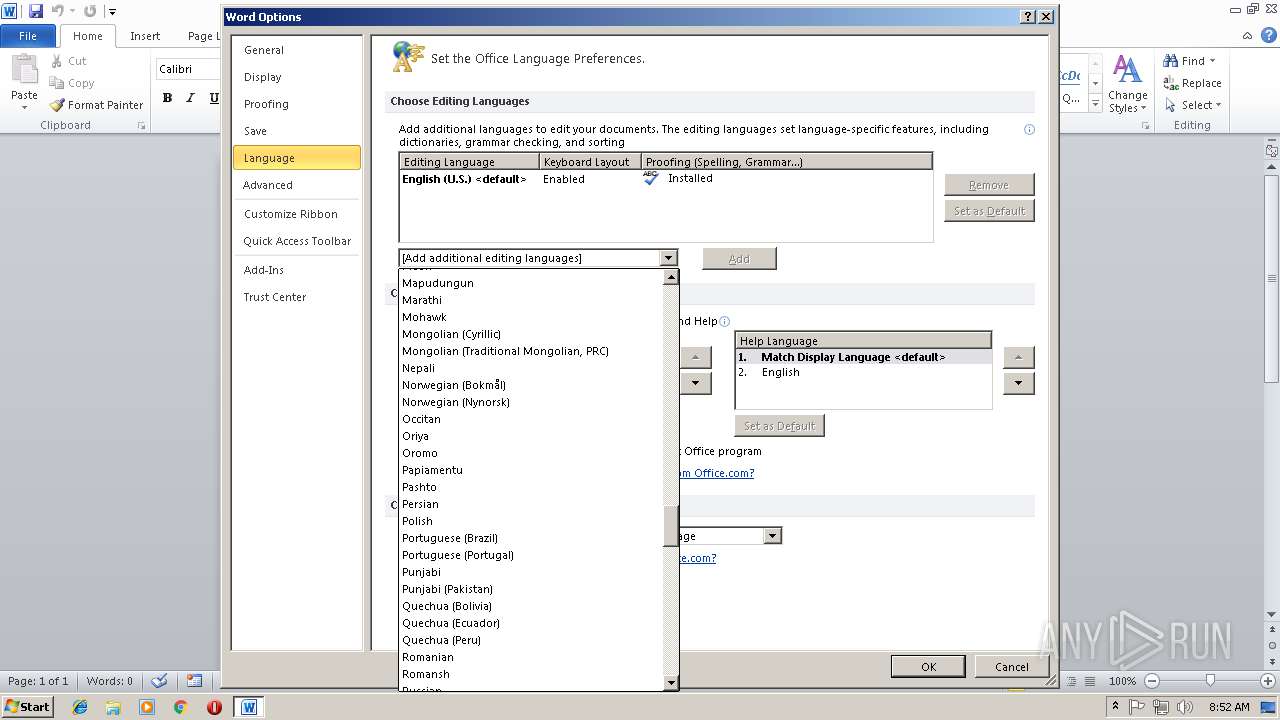Click the Change Styles icon

1127,70
